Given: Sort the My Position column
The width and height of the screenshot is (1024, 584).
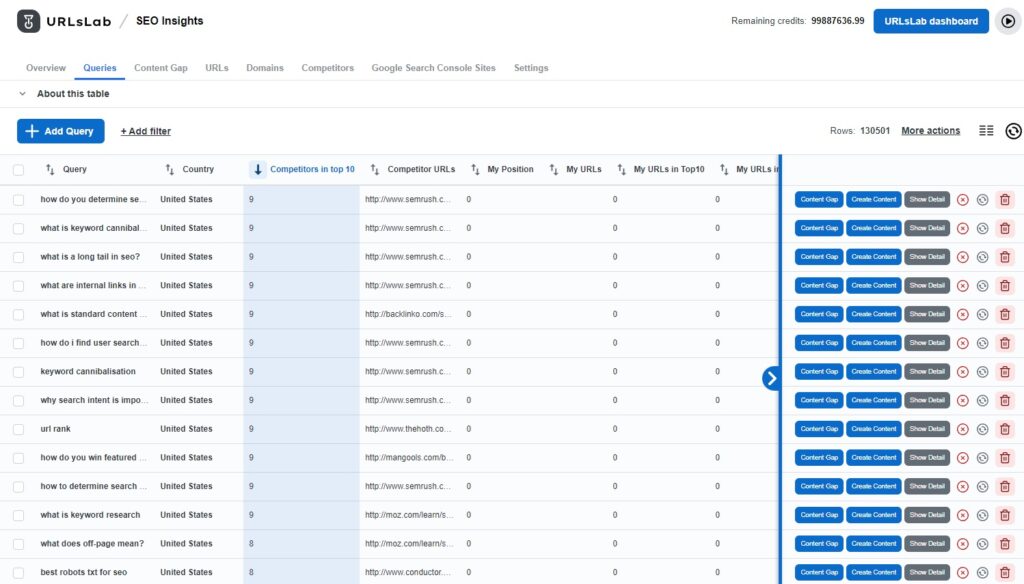Looking at the screenshot, I should click(x=475, y=169).
